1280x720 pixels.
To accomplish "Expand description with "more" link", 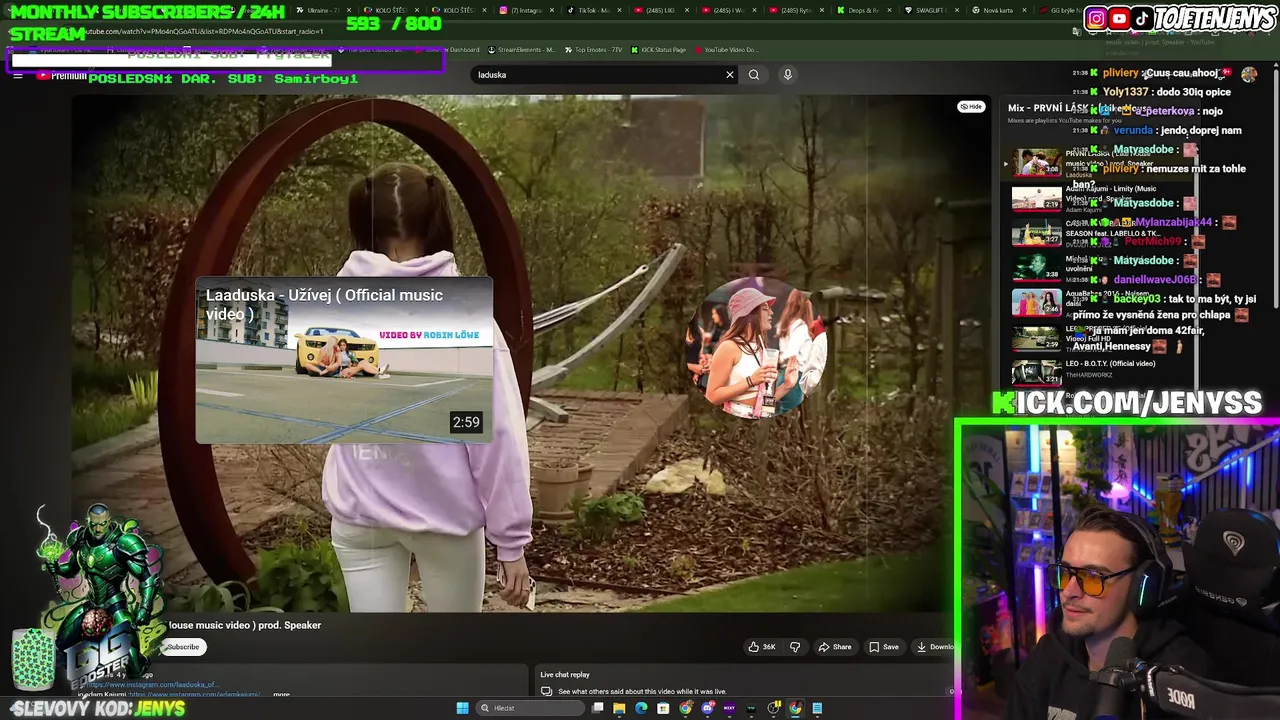I will [x=281, y=694].
